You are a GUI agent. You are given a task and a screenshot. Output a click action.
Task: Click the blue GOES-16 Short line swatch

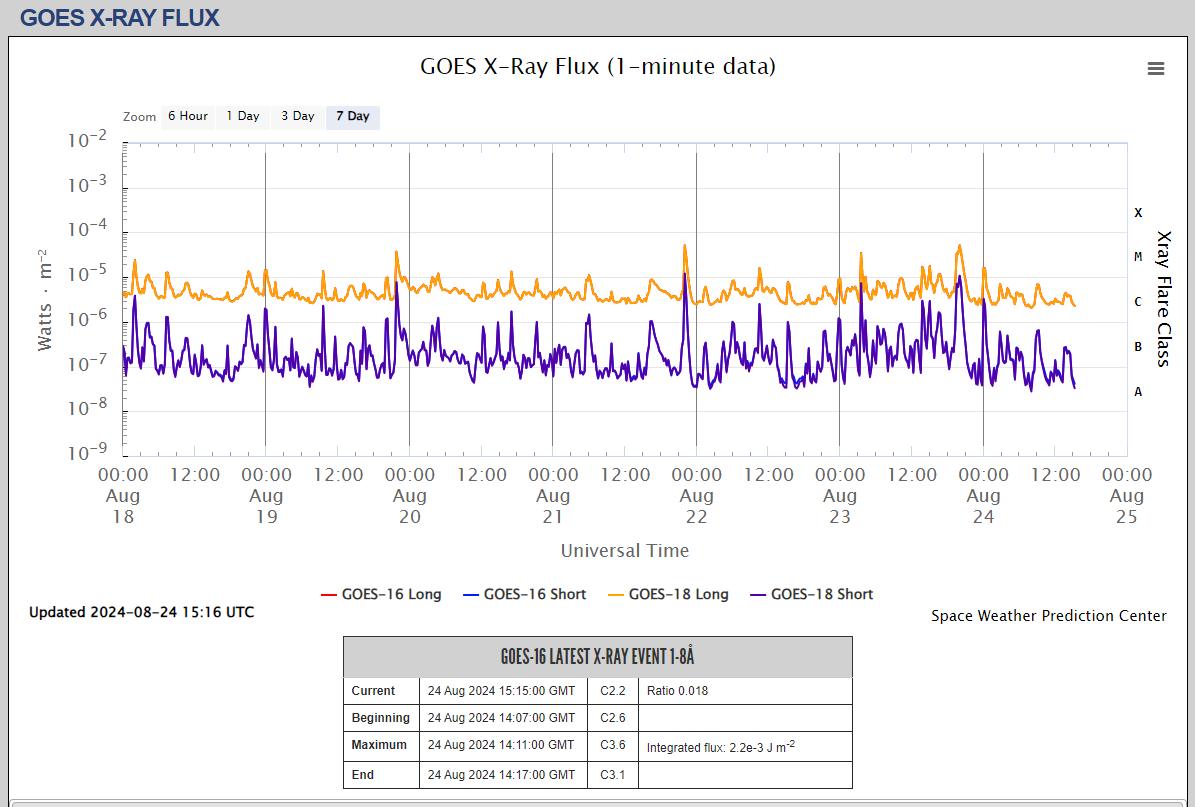471,595
